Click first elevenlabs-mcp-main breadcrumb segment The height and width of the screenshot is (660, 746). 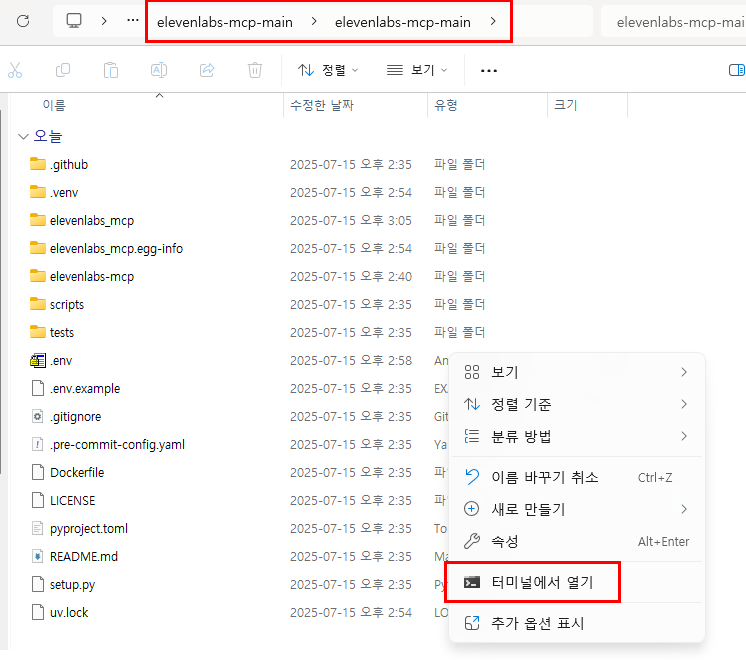225,22
